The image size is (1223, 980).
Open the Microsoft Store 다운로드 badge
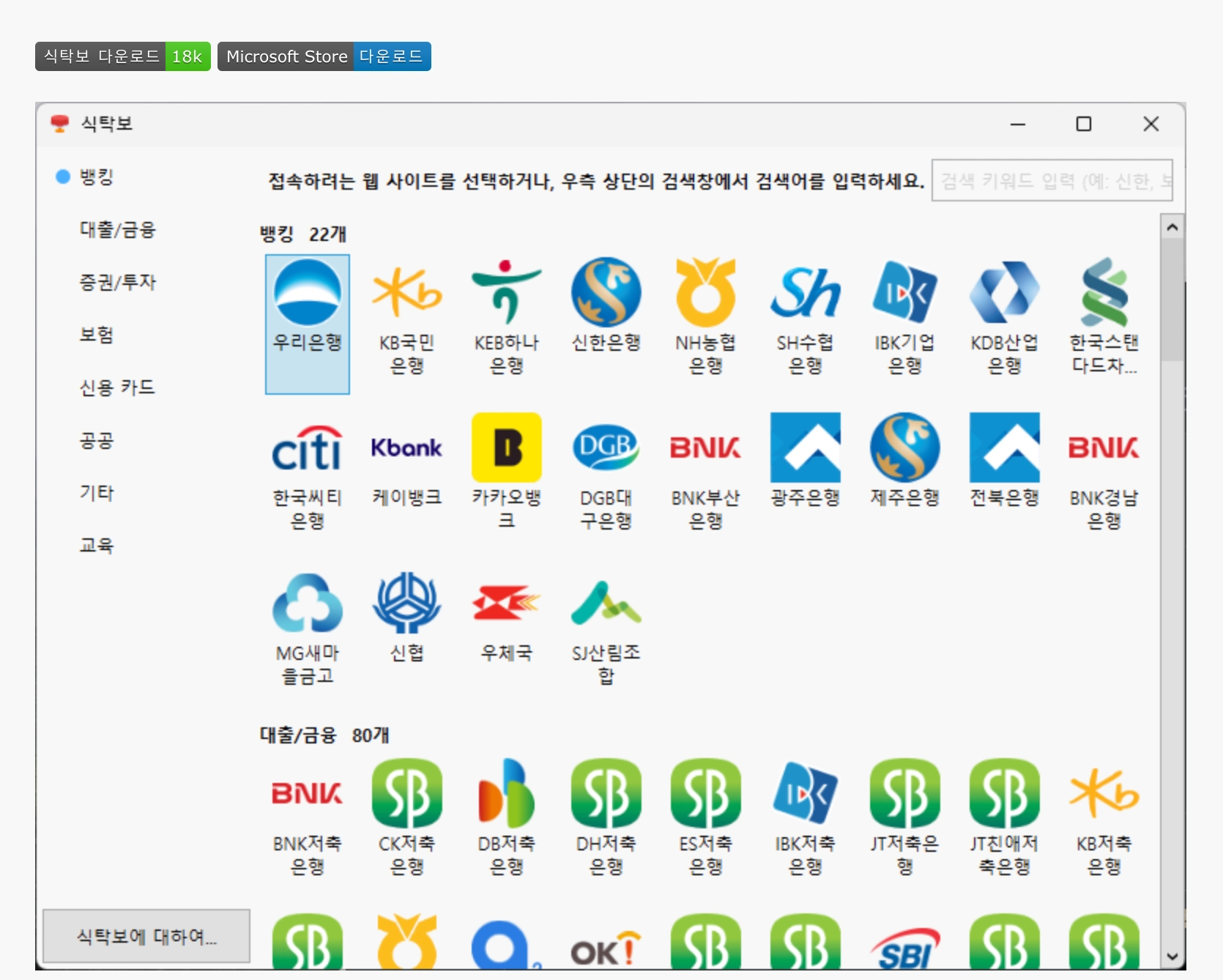coord(324,56)
